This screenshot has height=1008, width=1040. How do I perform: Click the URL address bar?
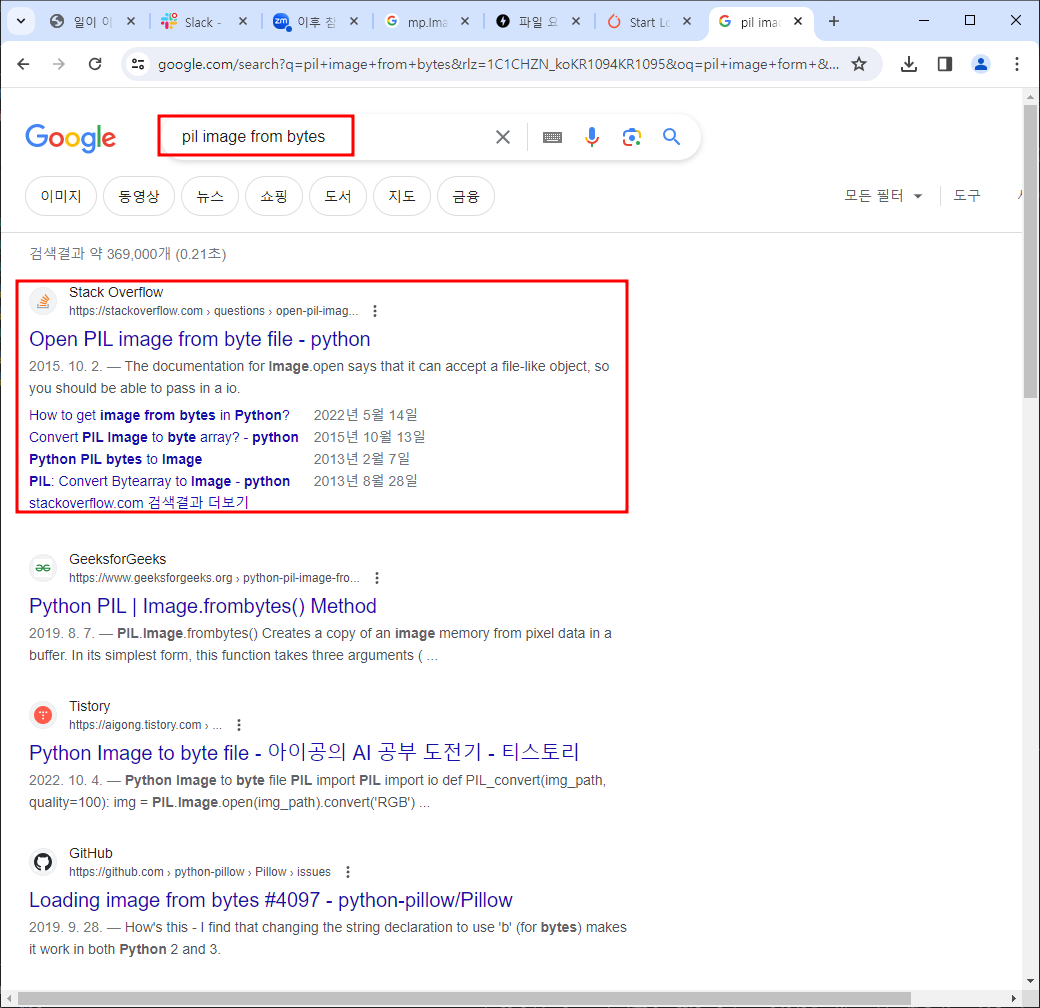[x=497, y=64]
